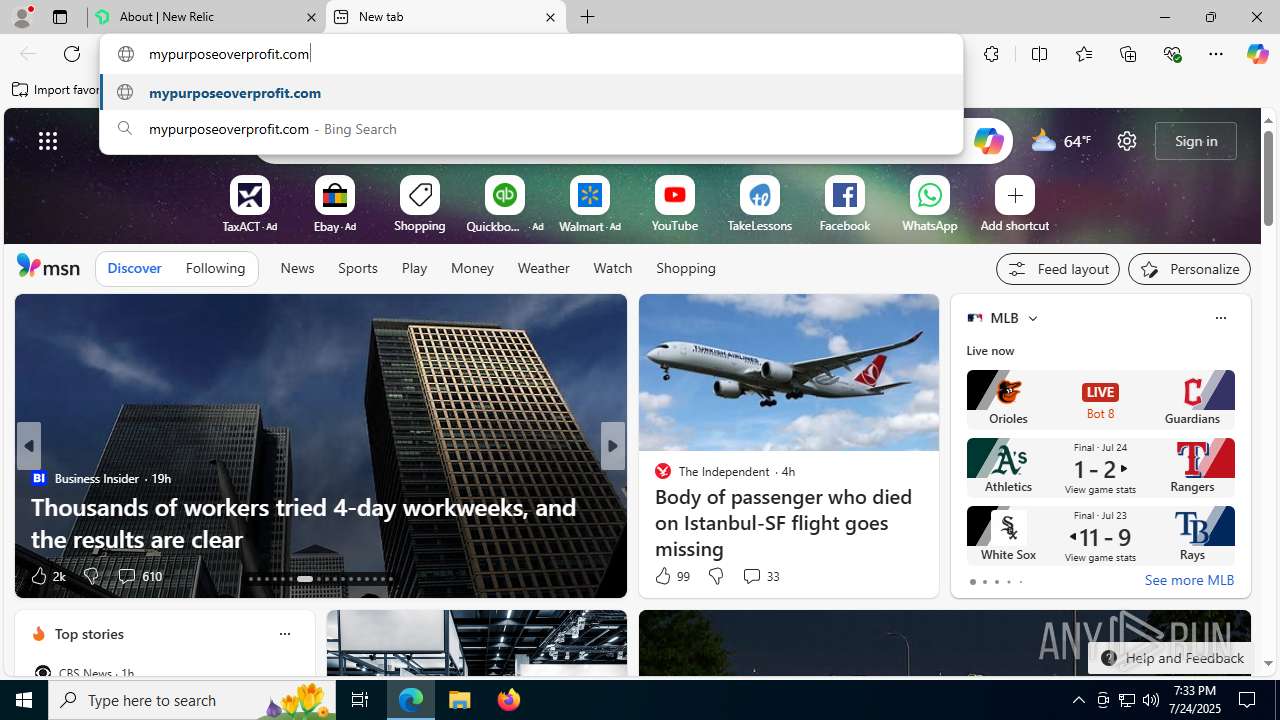Open the TaxACT ad shortcut
This screenshot has height=720, width=1280.
click(x=250, y=204)
